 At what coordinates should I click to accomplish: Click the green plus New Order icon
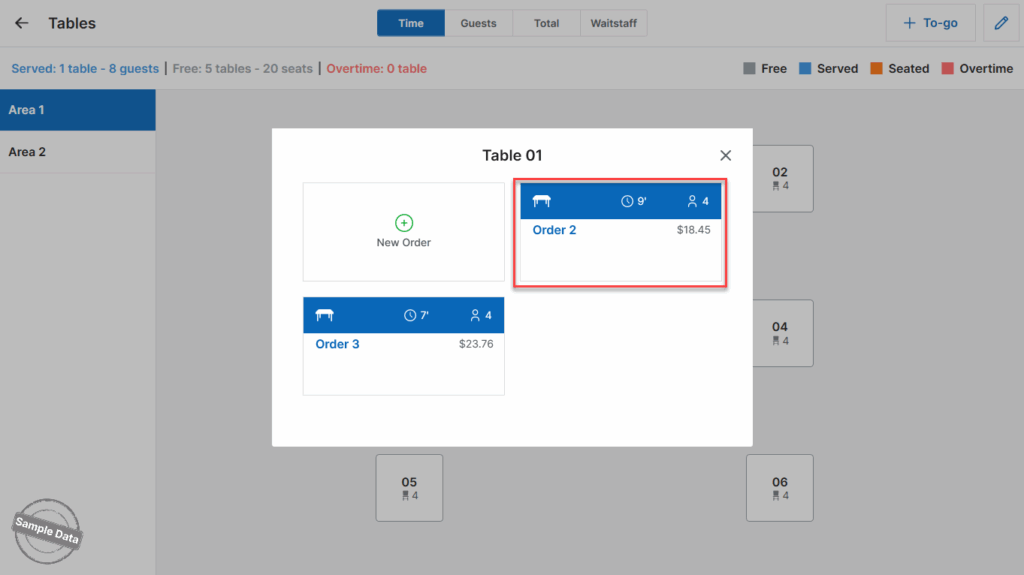404,223
